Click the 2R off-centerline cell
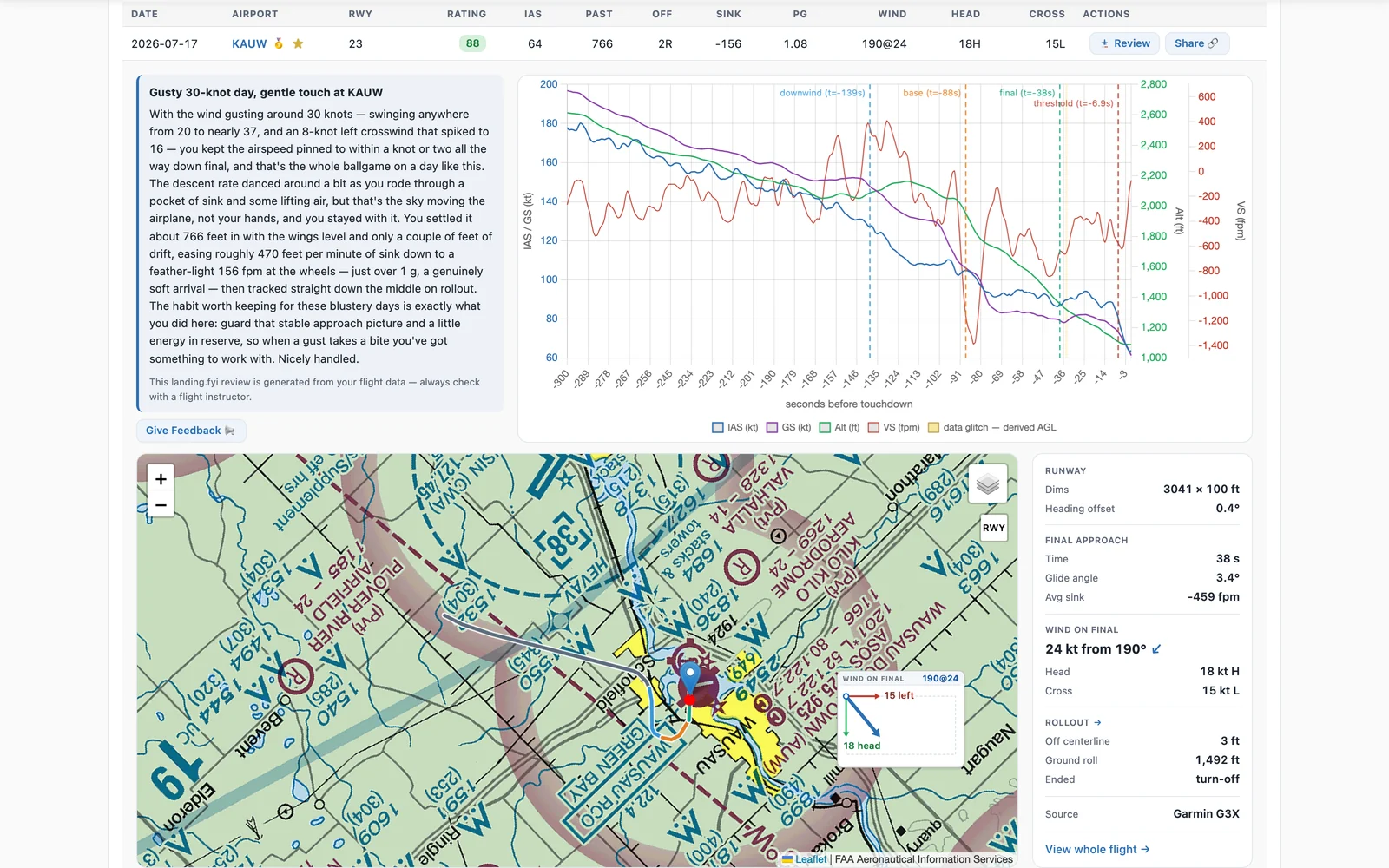 point(665,43)
